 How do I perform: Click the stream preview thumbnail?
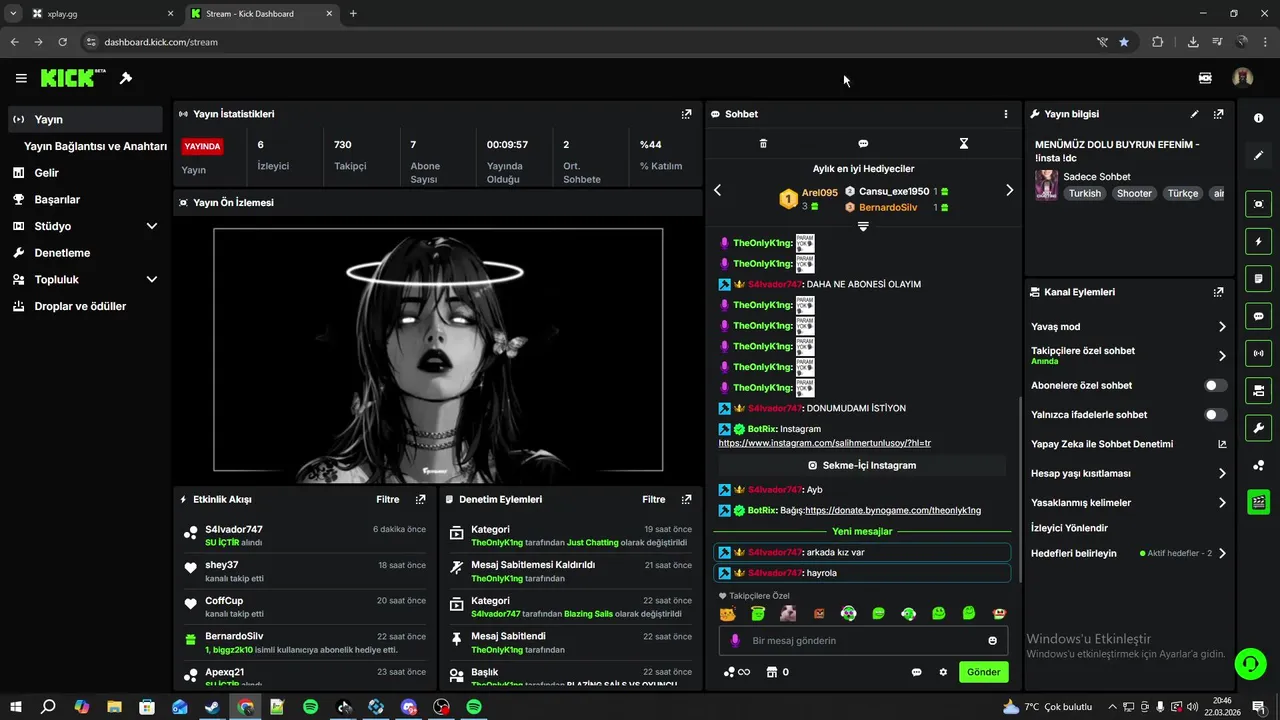click(438, 350)
